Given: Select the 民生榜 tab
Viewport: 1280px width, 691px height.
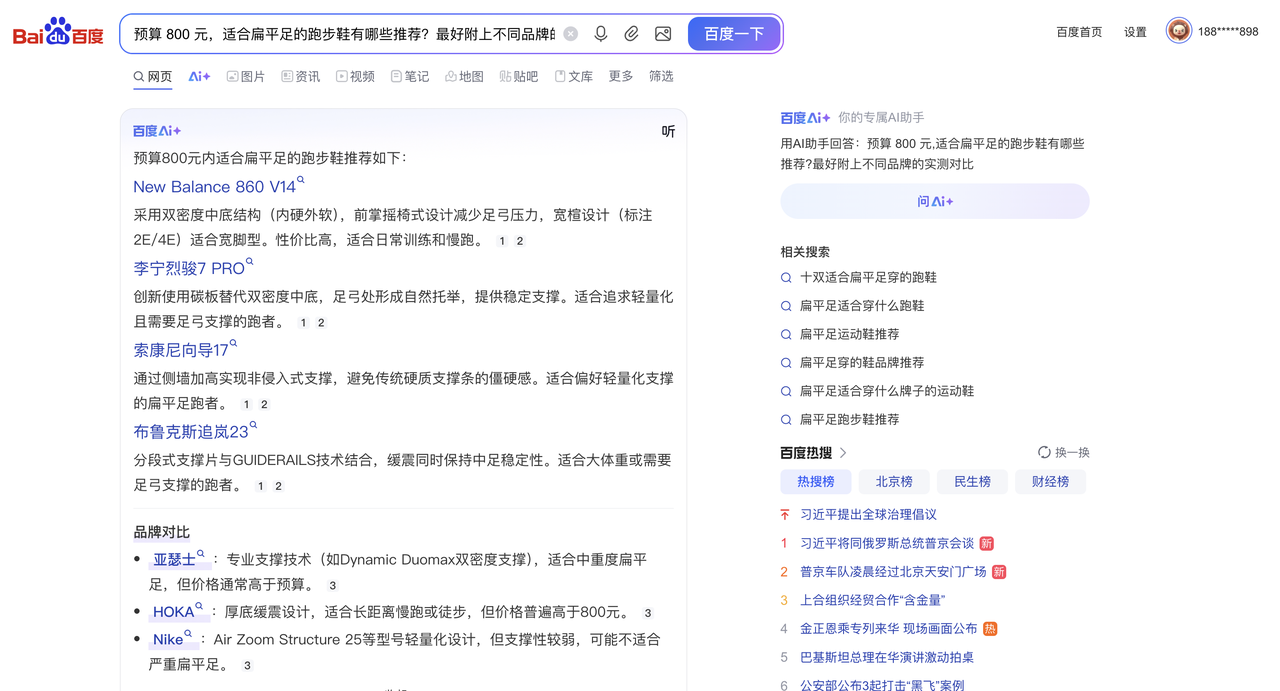Looking at the screenshot, I should click(x=972, y=482).
